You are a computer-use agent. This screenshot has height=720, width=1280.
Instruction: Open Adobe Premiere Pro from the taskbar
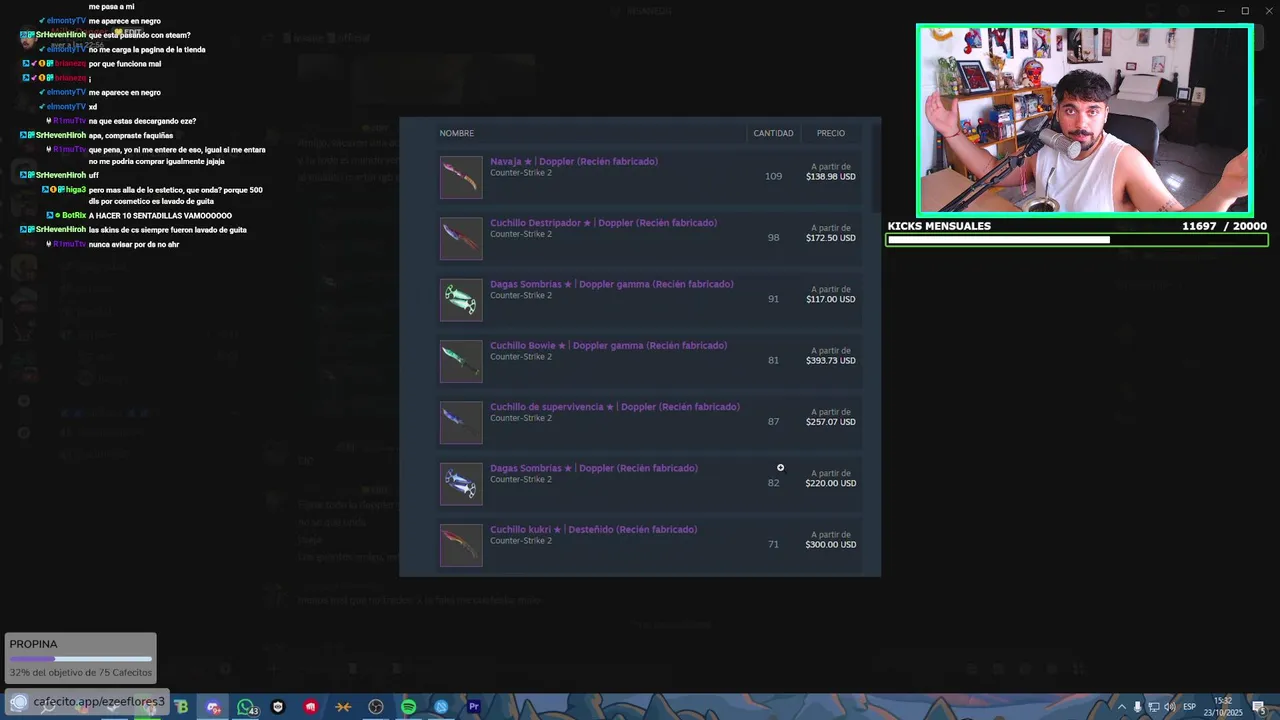click(x=474, y=707)
